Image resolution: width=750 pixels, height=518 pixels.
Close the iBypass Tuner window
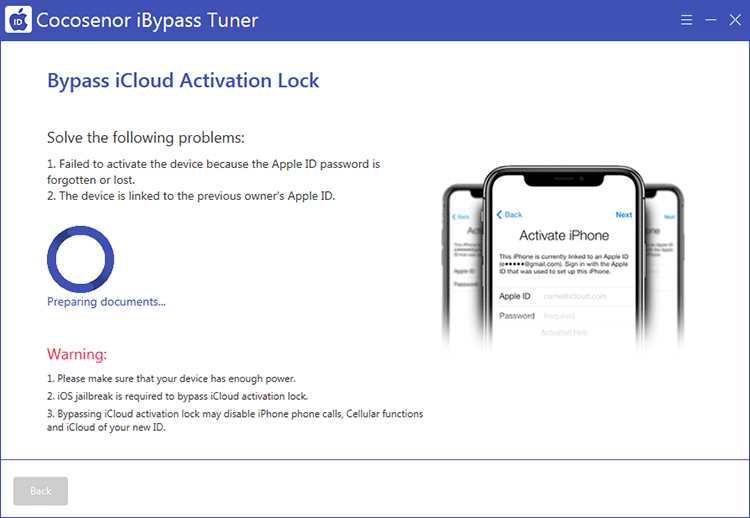[x=735, y=20]
